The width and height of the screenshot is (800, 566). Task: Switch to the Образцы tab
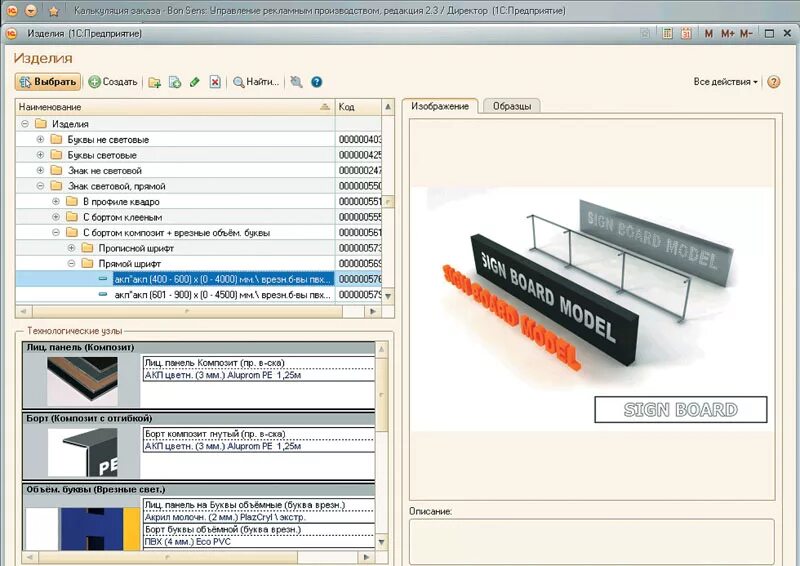[x=512, y=106]
